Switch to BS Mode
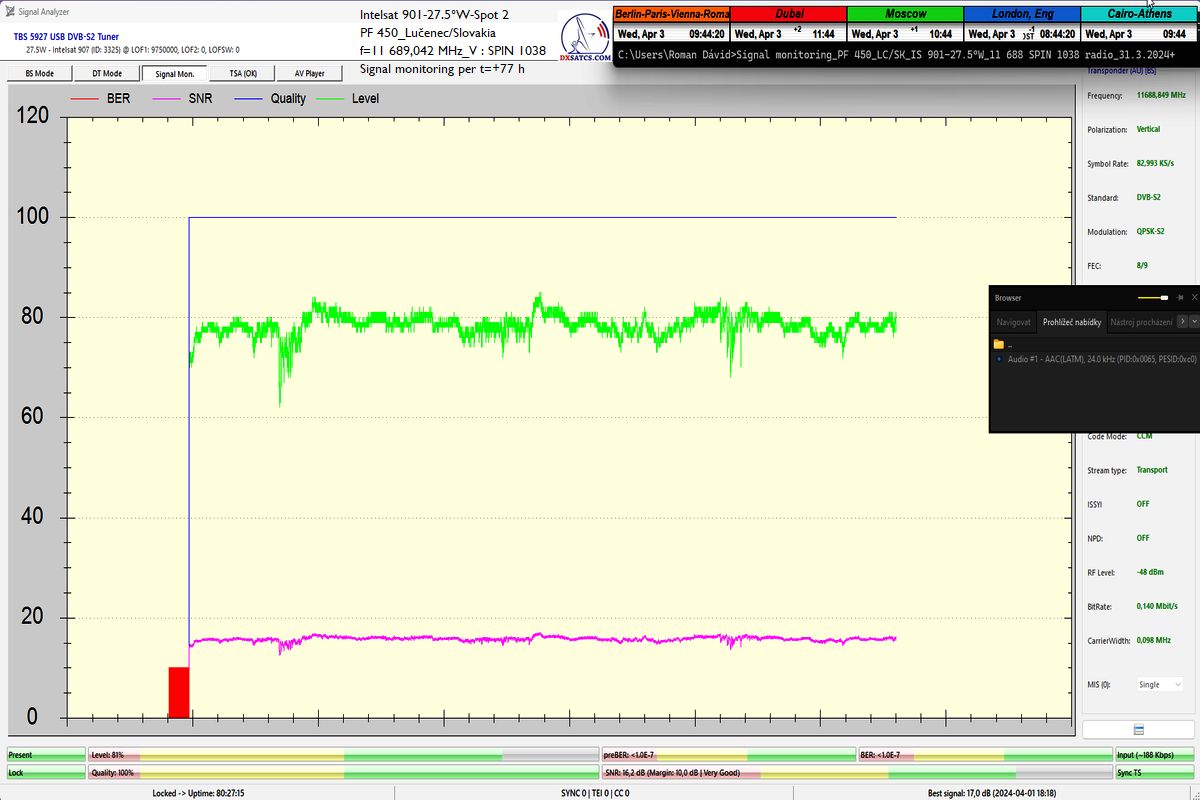1200x800 pixels. [x=40, y=73]
